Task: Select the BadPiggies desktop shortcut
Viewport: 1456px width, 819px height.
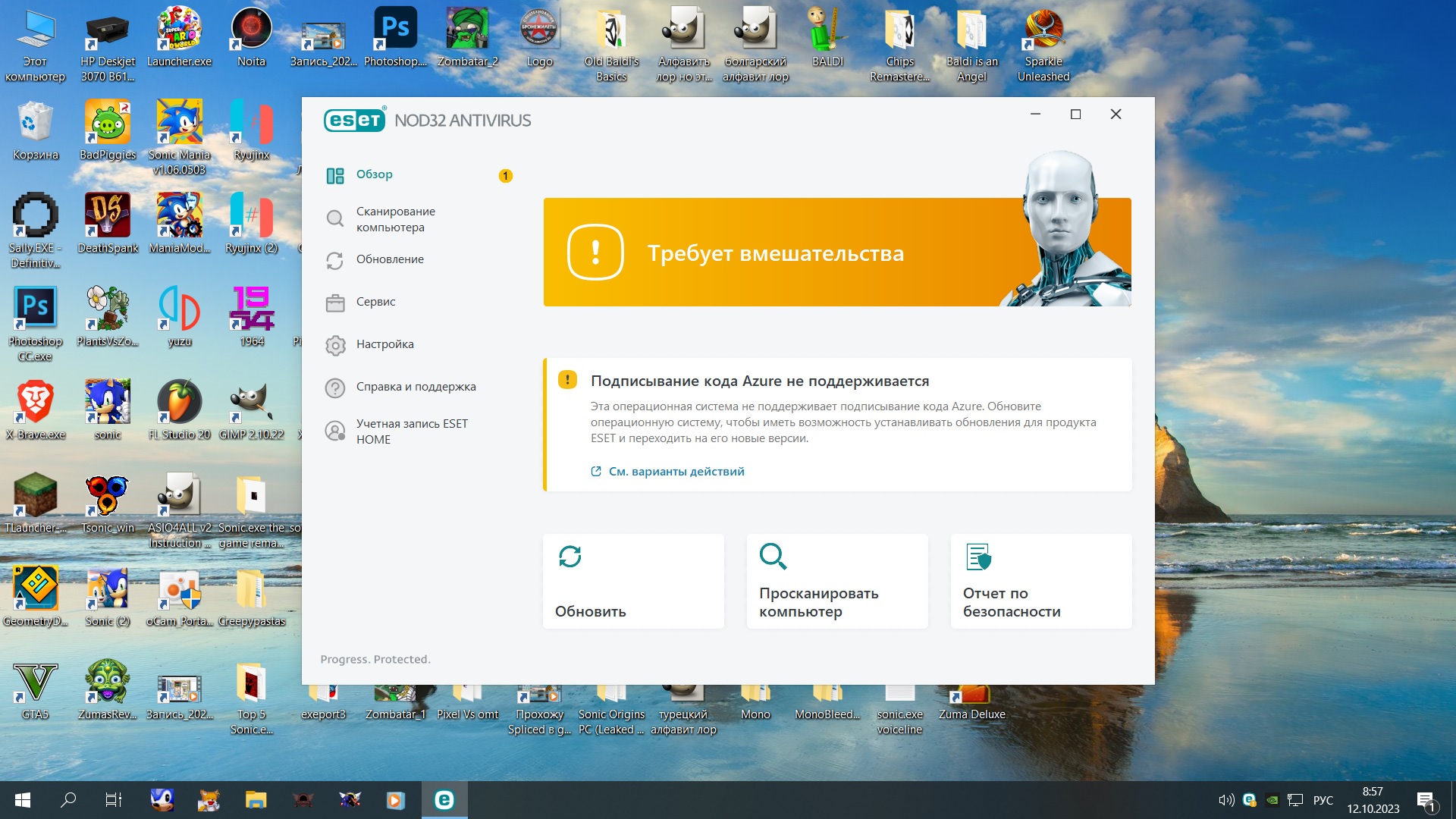Action: [x=108, y=130]
